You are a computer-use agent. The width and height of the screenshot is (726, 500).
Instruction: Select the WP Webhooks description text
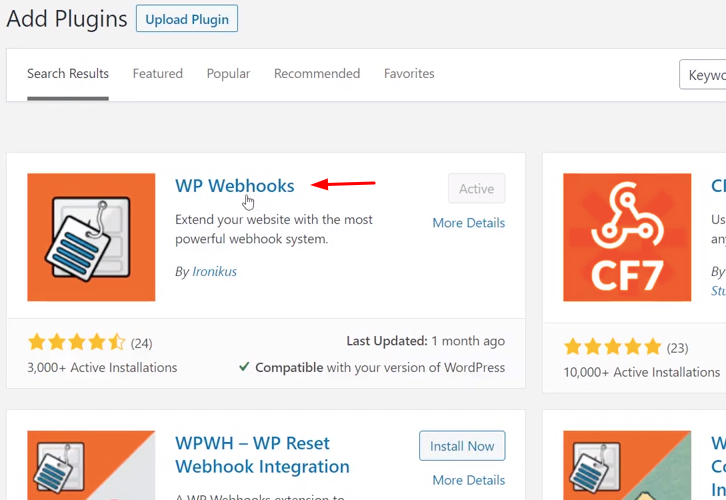point(274,229)
